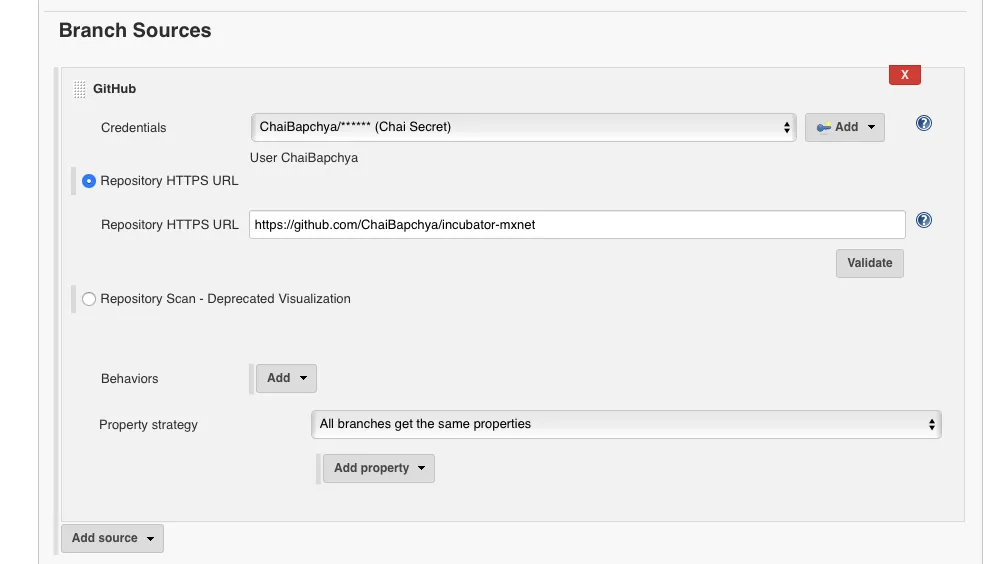
Task: Click the GitHub source drag handle
Action: click(80, 90)
